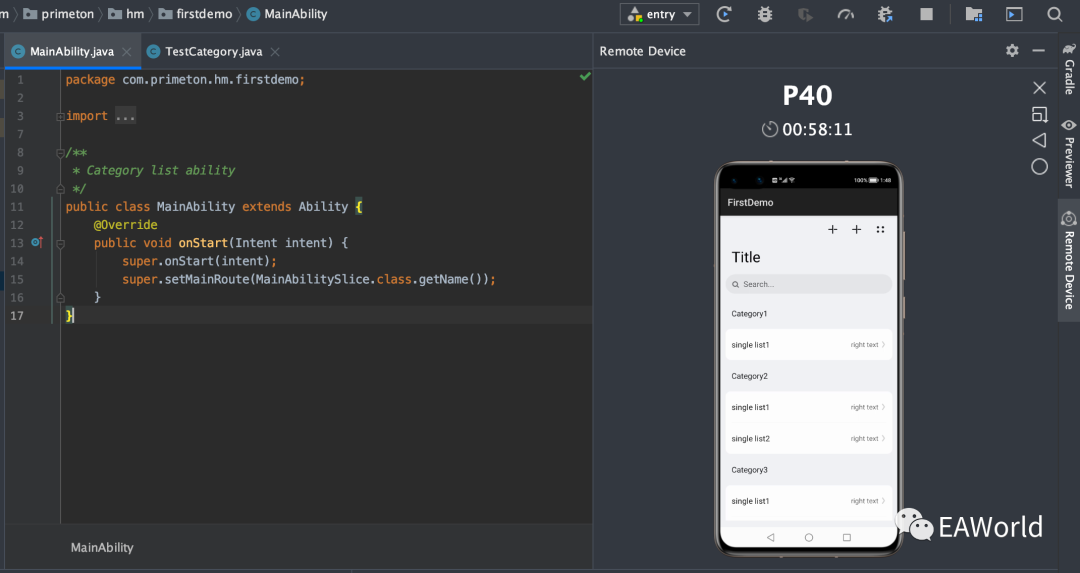This screenshot has width=1080, height=573.
Task: Click the greyed run-with-coverage icon
Action: point(804,14)
